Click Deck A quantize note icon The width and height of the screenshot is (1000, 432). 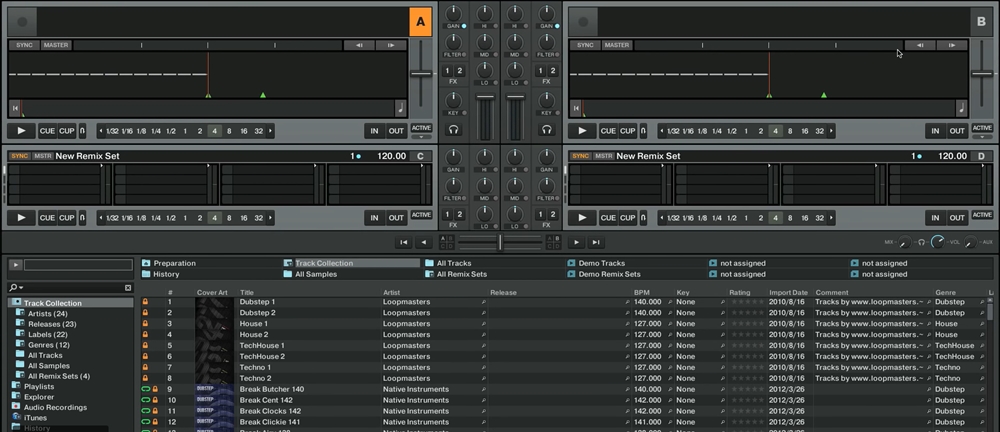point(401,108)
